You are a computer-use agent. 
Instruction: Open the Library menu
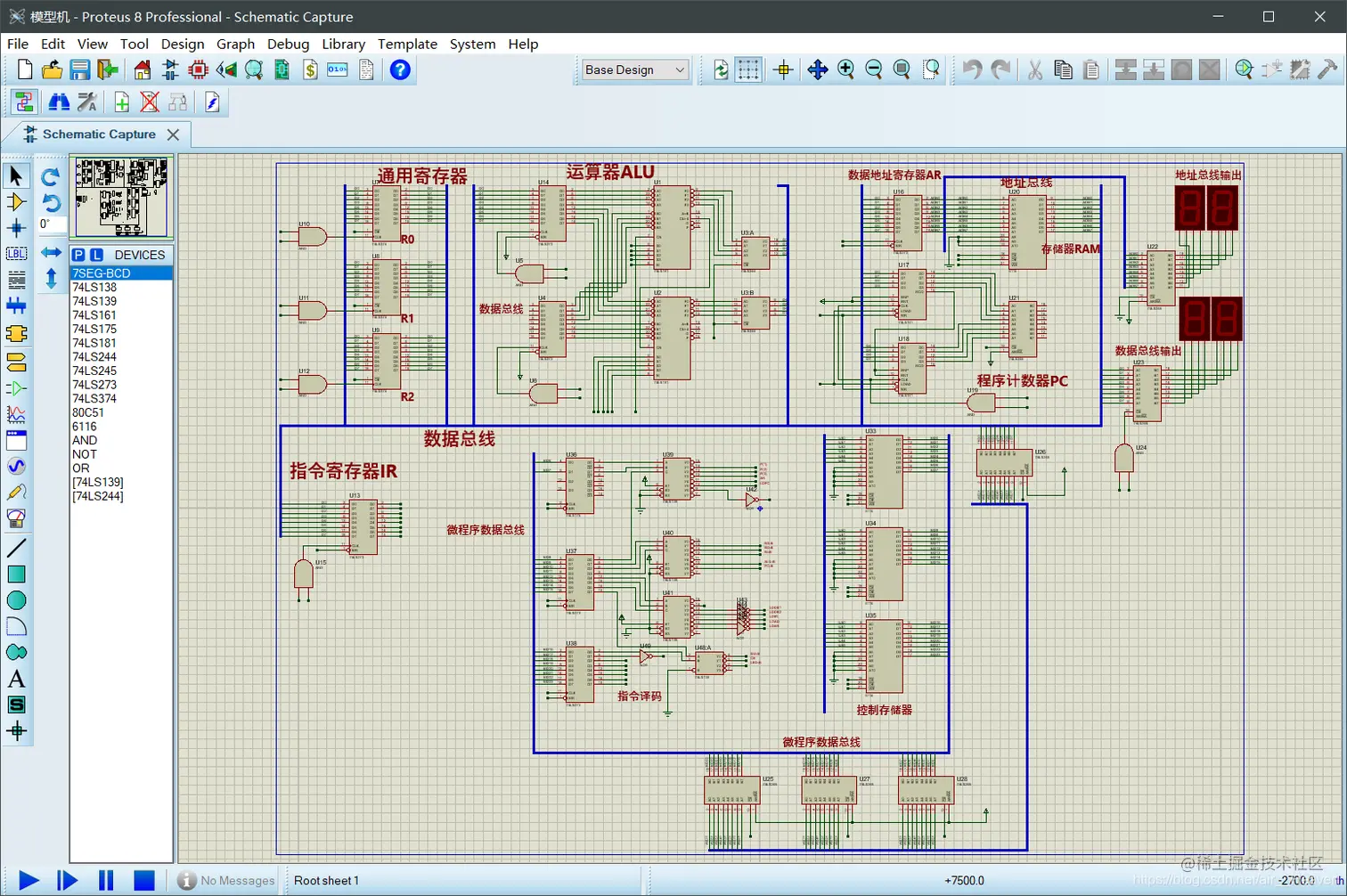click(343, 44)
